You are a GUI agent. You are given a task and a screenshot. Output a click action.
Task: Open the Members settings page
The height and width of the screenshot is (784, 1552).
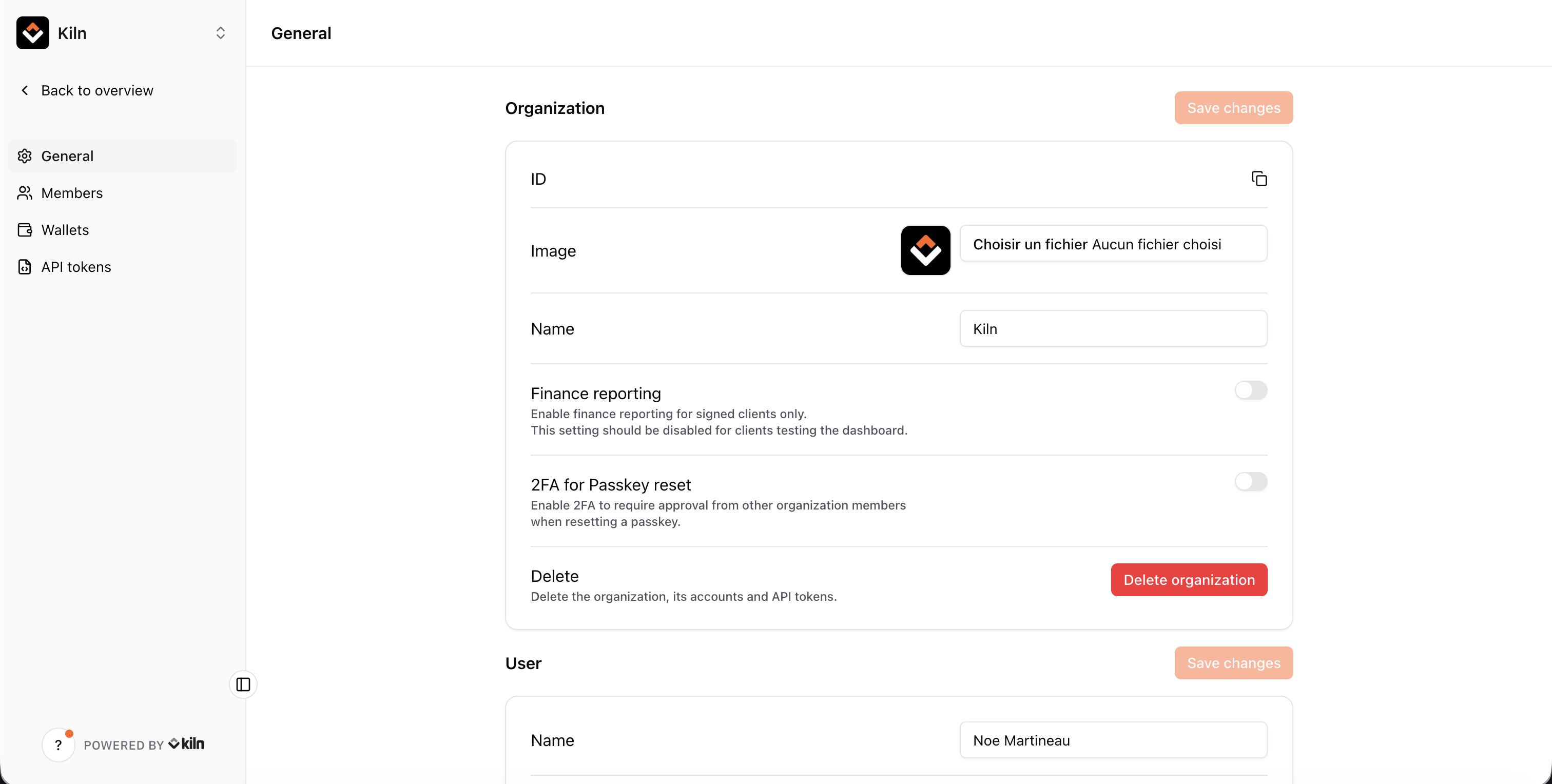[x=72, y=193]
